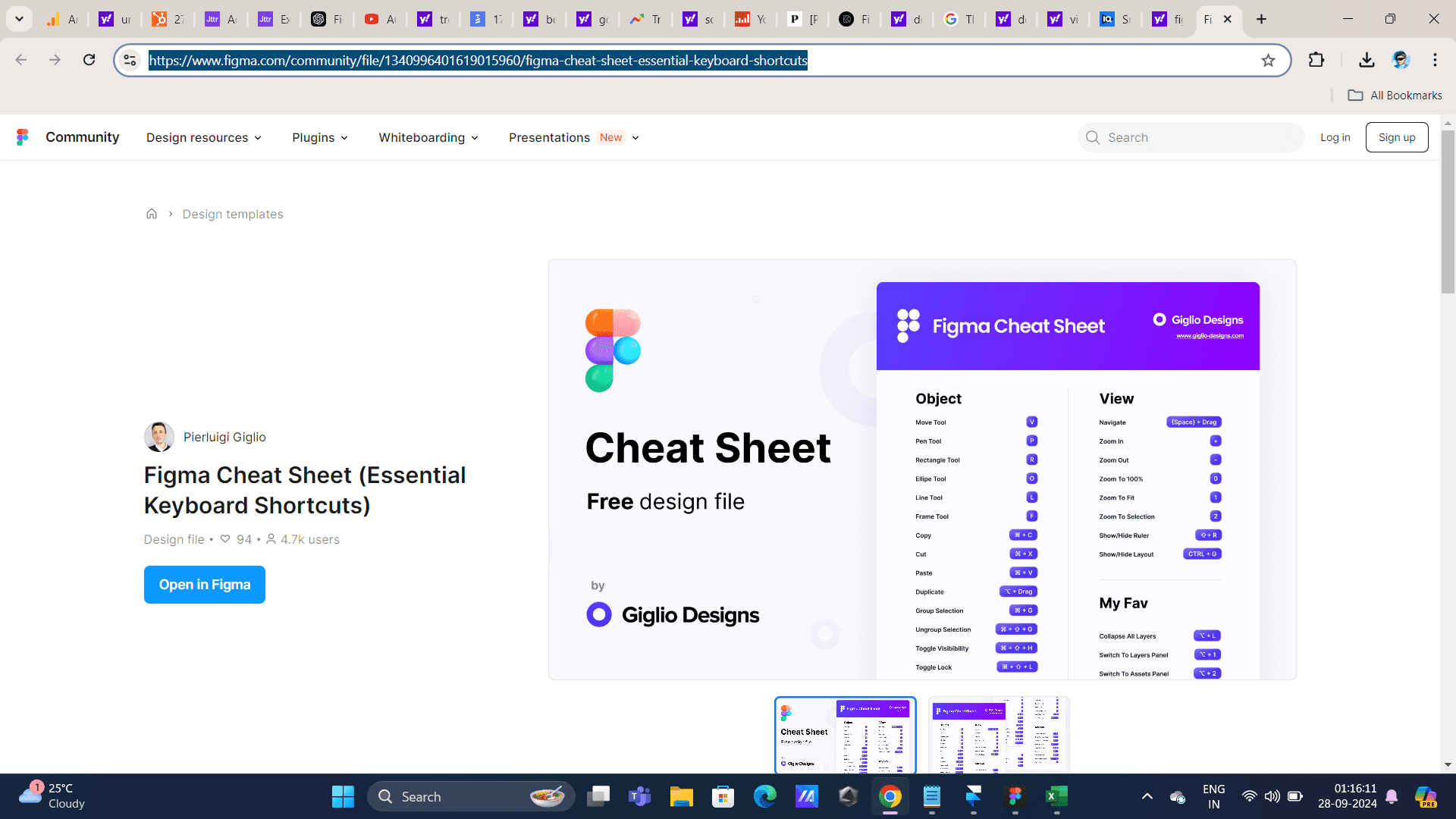View site information icon in address bar
Viewport: 1456px width, 819px height.
pos(130,60)
